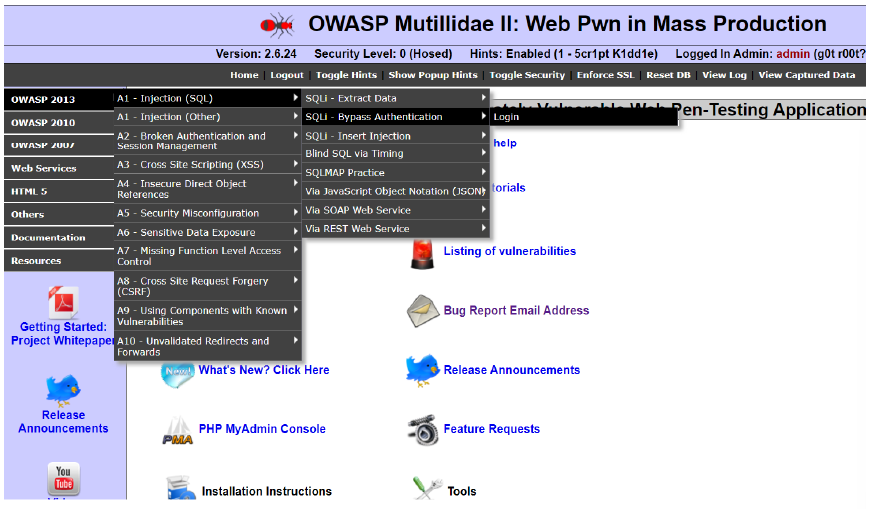
Task: Click the Twitter bird beside Release Announcements link
Action: click(422, 370)
